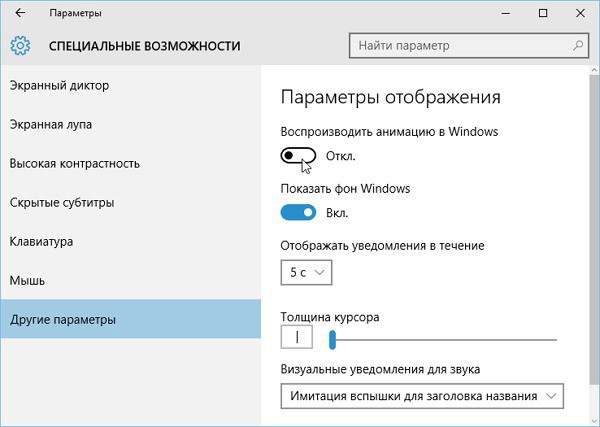This screenshot has height=427, width=600.
Task: Select Другие параметры in the sidebar
Action: 63,319
